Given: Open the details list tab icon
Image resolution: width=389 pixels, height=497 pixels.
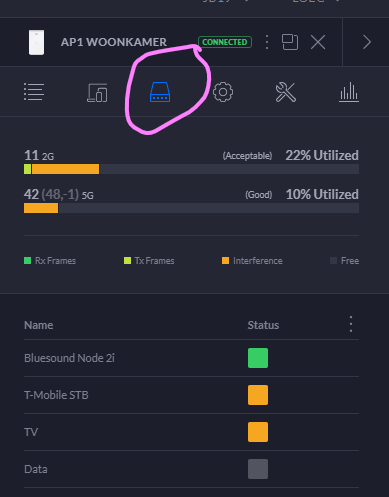Looking at the screenshot, I should [x=34, y=92].
